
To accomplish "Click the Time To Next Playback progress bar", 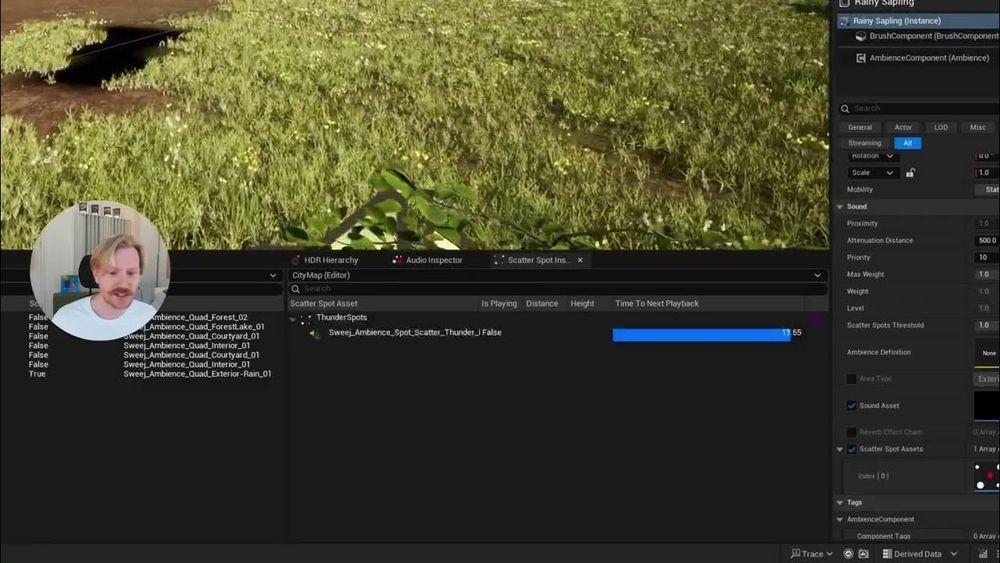I will tap(702, 335).
